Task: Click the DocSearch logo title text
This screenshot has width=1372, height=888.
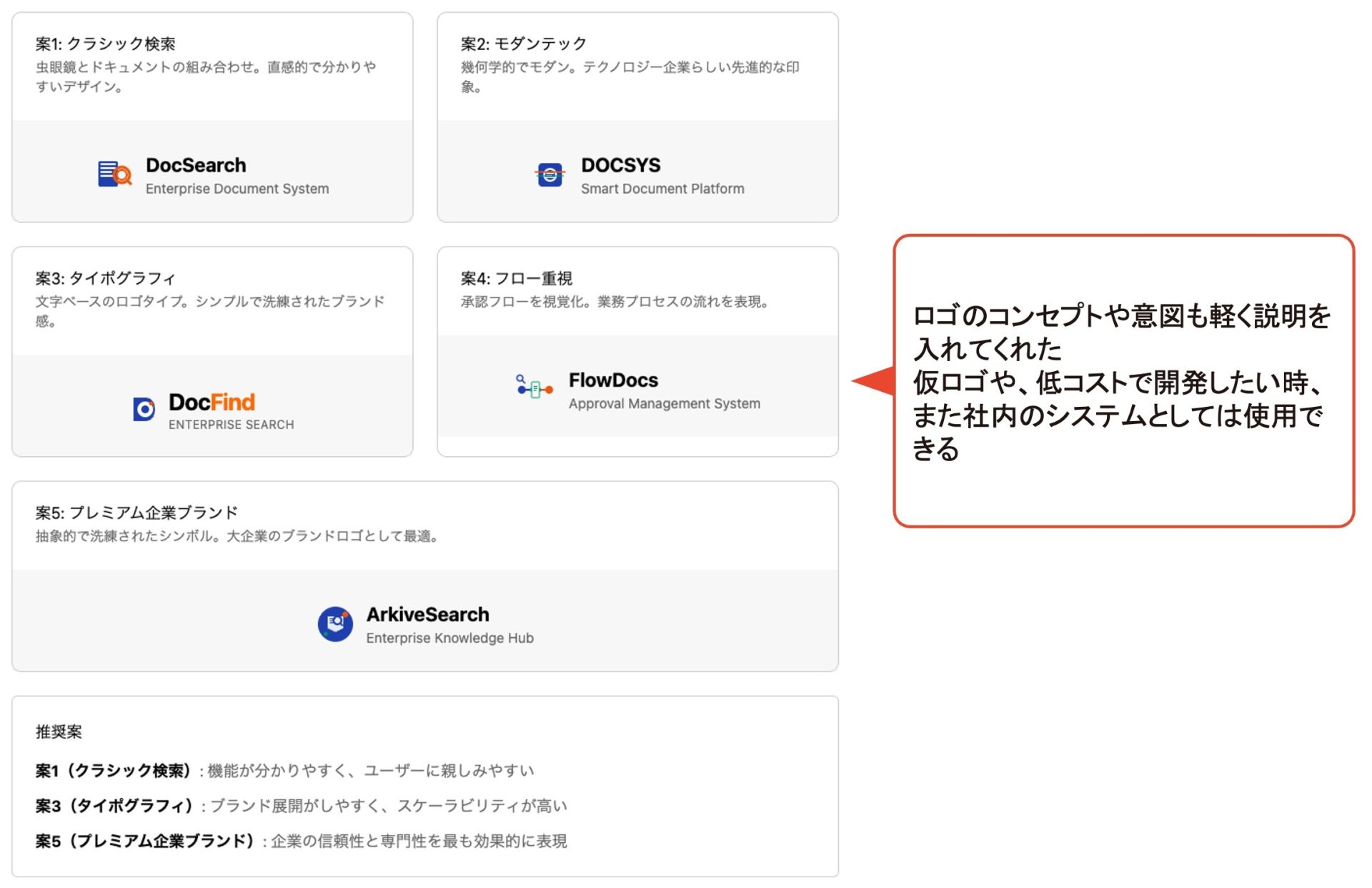Action: point(196,165)
